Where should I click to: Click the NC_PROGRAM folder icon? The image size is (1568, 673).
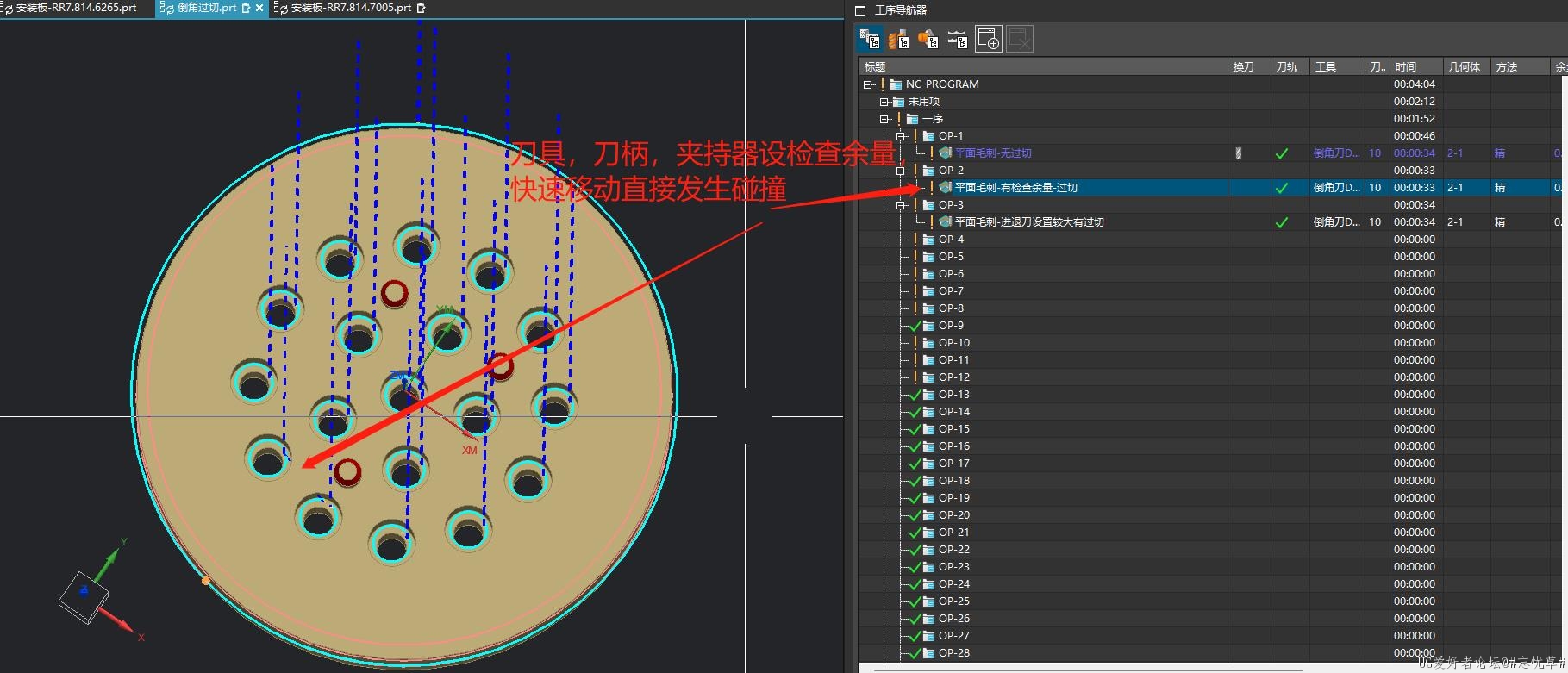tap(896, 84)
